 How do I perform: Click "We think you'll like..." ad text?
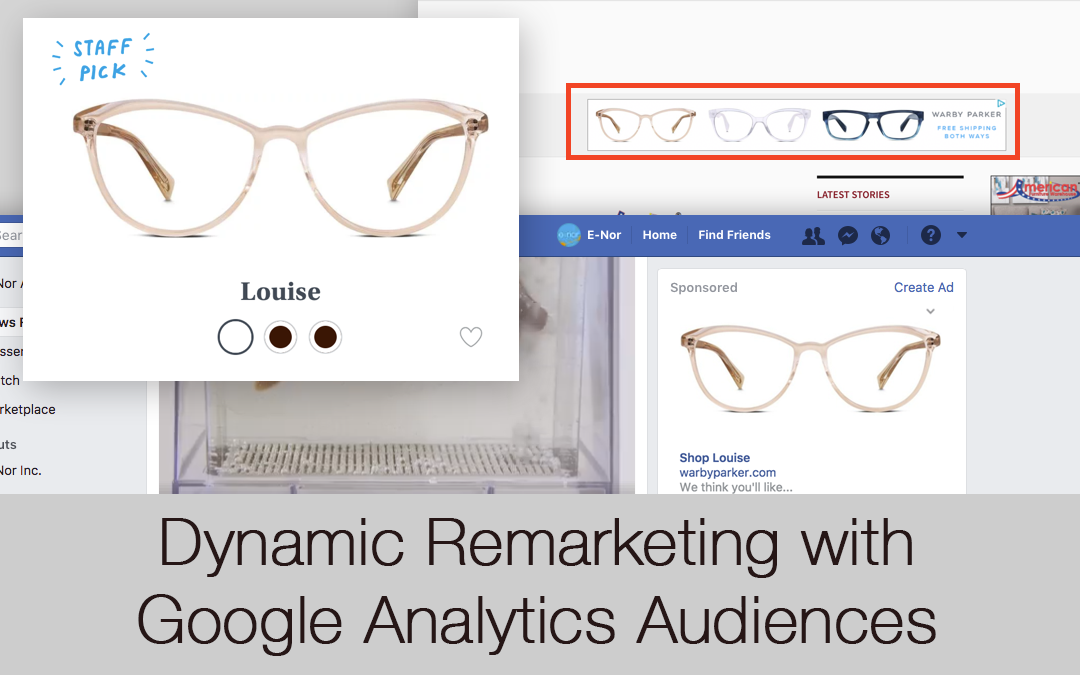pos(736,487)
